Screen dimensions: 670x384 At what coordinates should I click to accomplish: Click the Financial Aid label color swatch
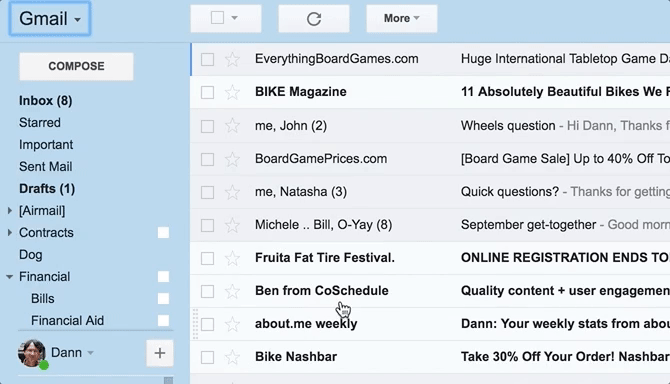click(x=163, y=321)
